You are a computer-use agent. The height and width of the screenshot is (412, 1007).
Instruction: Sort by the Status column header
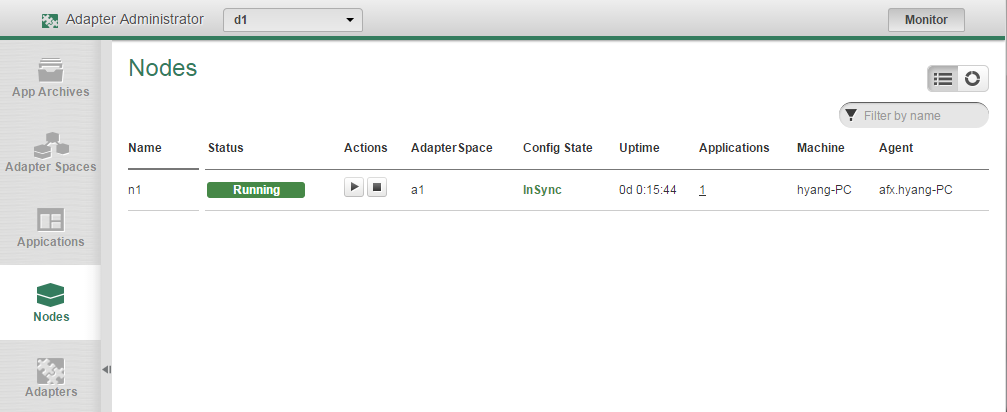[x=225, y=148]
